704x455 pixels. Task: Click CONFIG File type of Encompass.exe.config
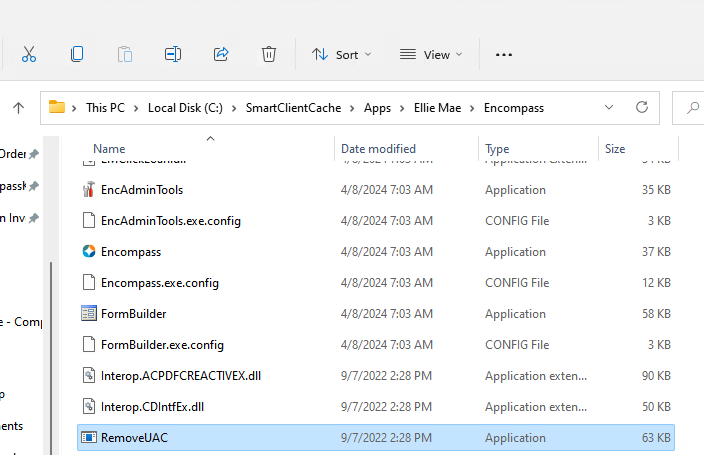coord(517,283)
